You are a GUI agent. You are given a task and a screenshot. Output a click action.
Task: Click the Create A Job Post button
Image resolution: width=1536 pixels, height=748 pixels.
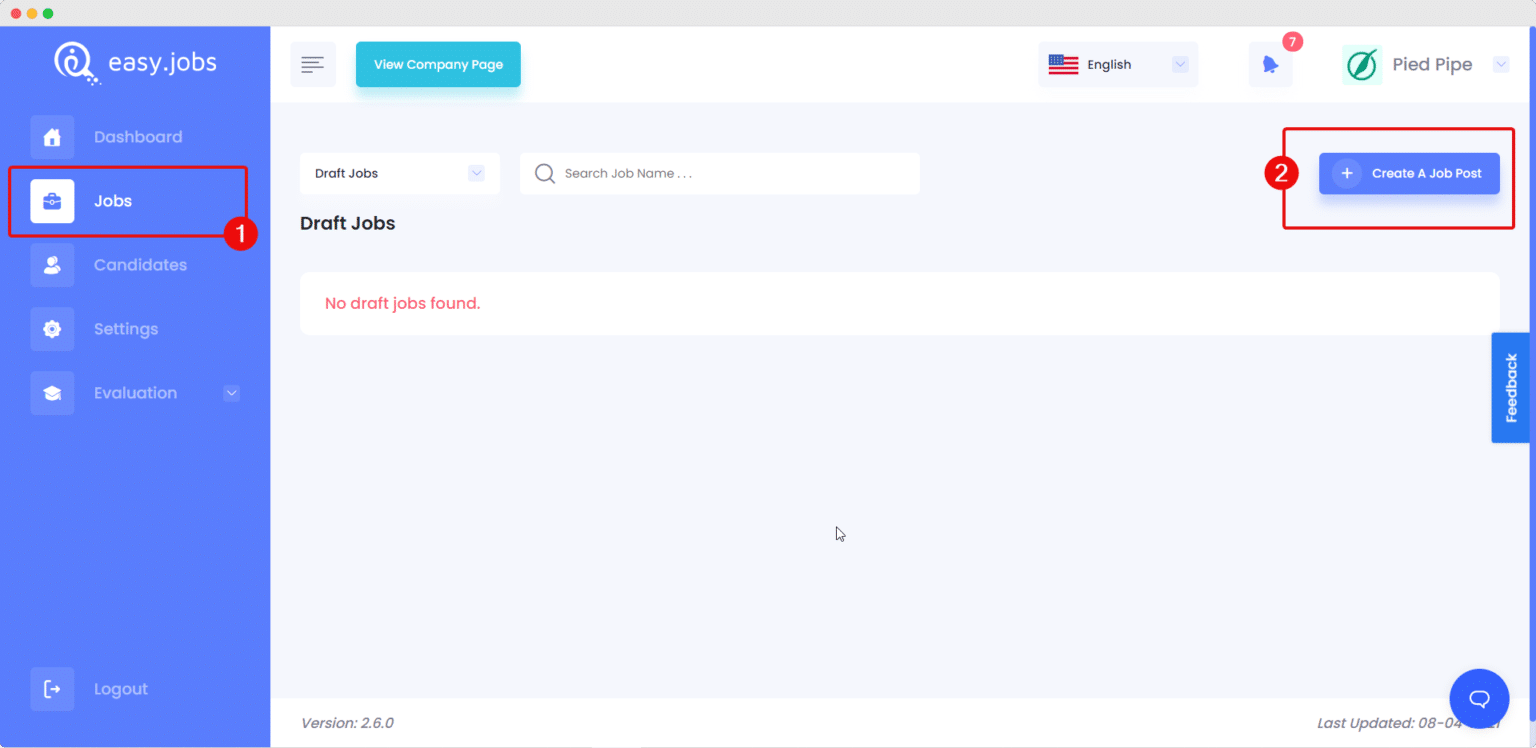(x=1408, y=174)
